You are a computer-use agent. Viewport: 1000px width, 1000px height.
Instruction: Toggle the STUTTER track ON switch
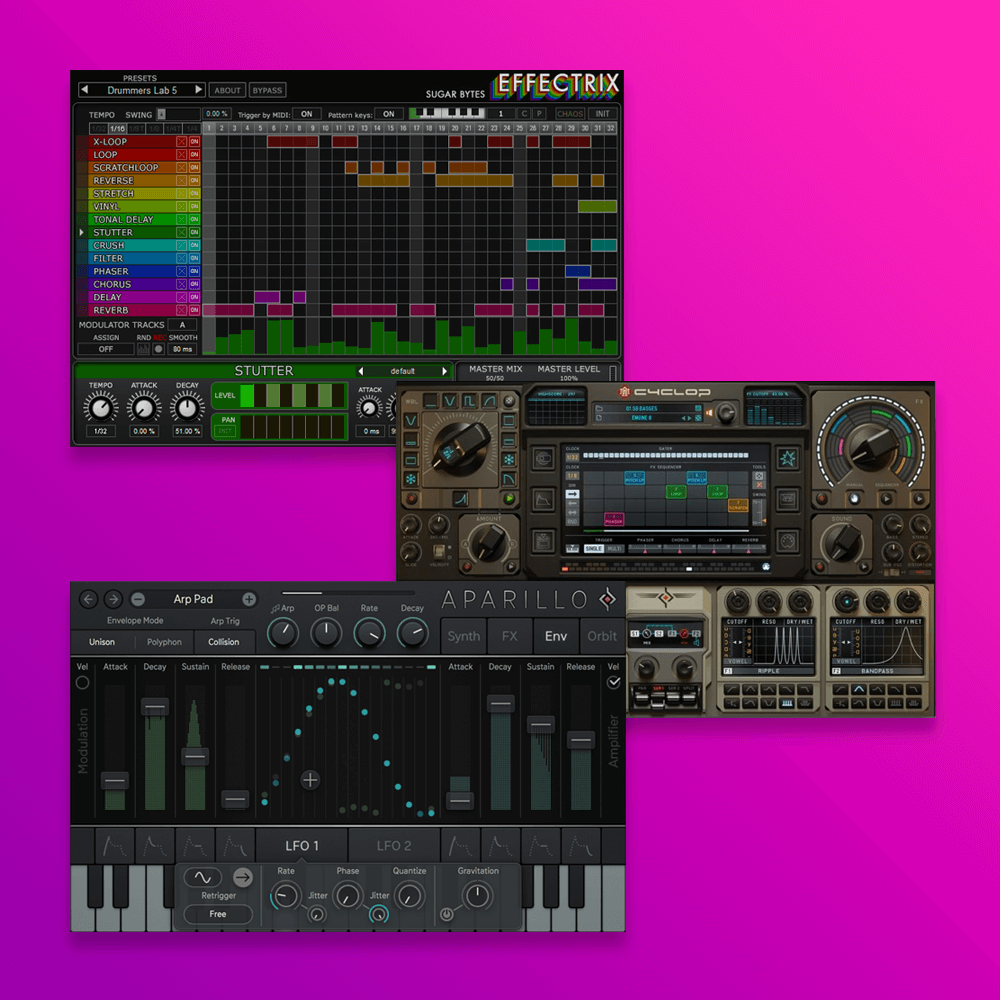click(x=195, y=232)
